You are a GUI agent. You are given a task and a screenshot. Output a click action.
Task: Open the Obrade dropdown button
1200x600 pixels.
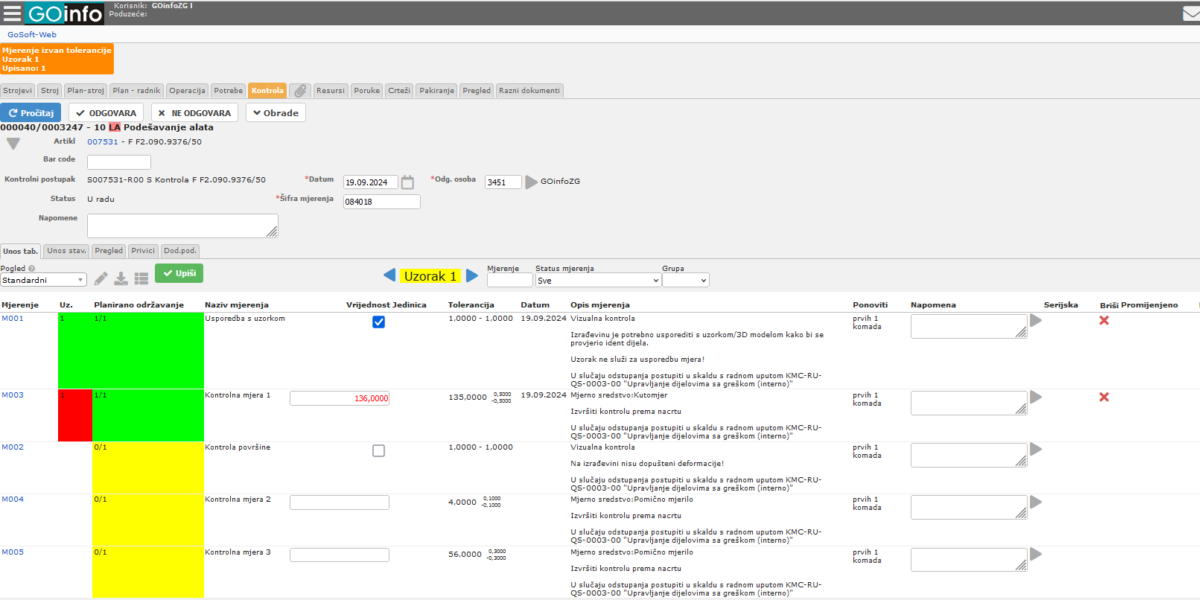point(276,113)
